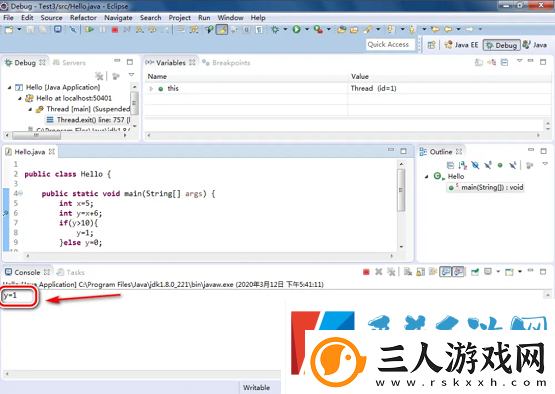The height and width of the screenshot is (394, 555).
Task: Click the Search flashlight toolbar icon
Action: pos(368,30)
